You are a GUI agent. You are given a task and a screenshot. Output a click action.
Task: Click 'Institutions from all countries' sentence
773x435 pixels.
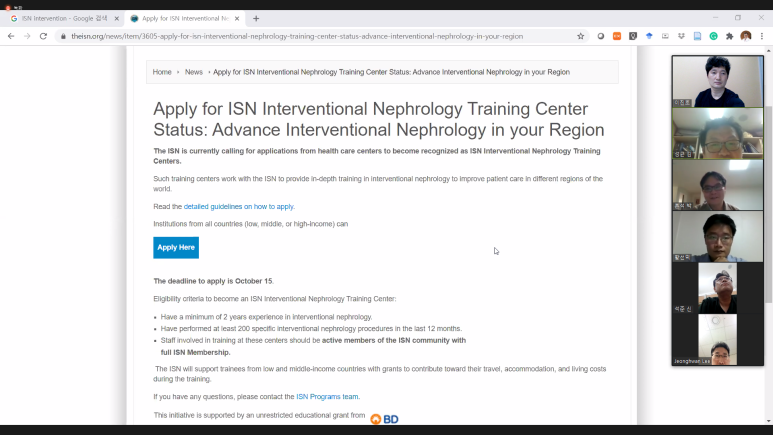point(250,224)
